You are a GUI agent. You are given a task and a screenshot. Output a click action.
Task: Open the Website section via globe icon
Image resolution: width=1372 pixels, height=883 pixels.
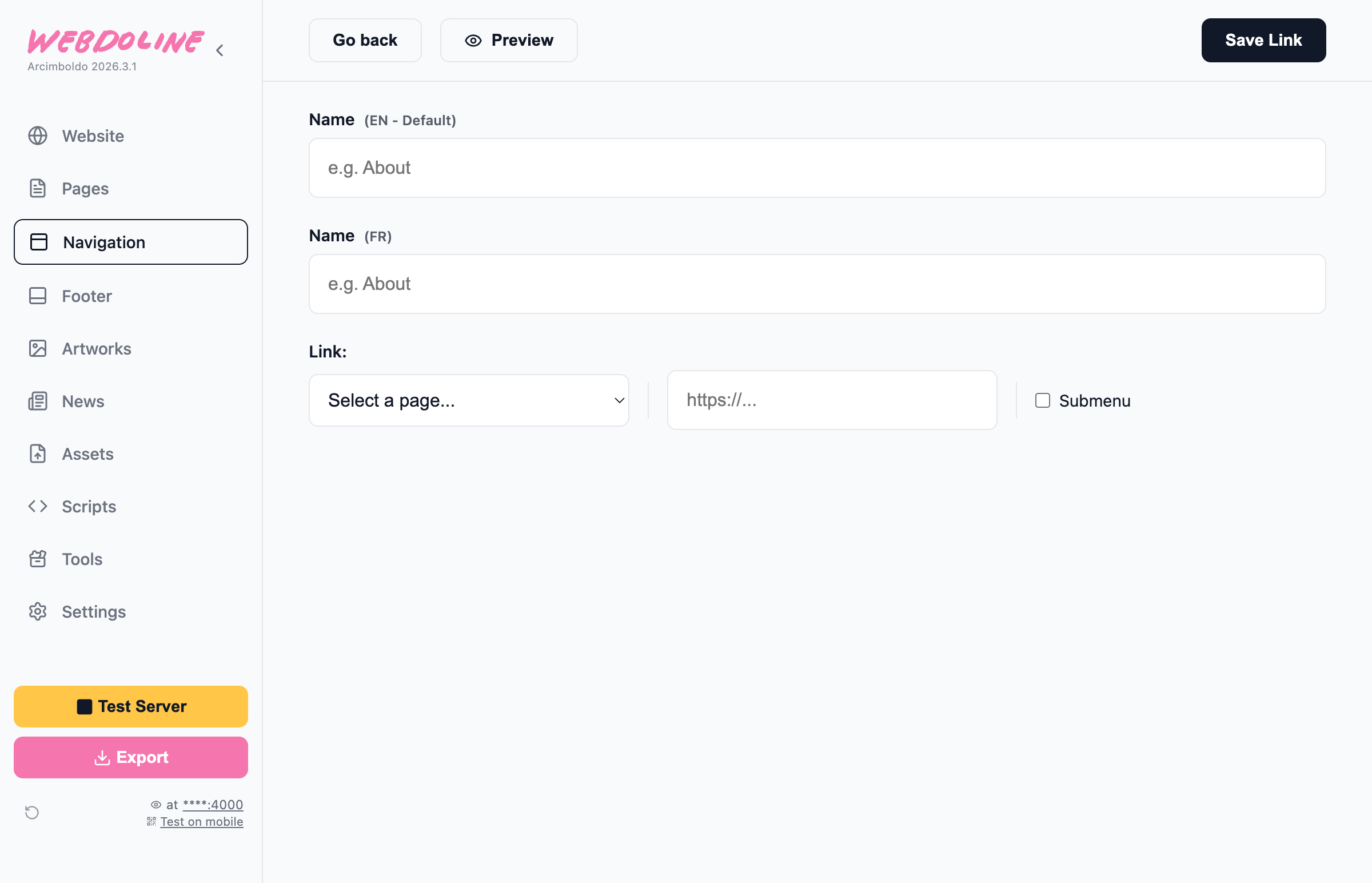pos(38,136)
